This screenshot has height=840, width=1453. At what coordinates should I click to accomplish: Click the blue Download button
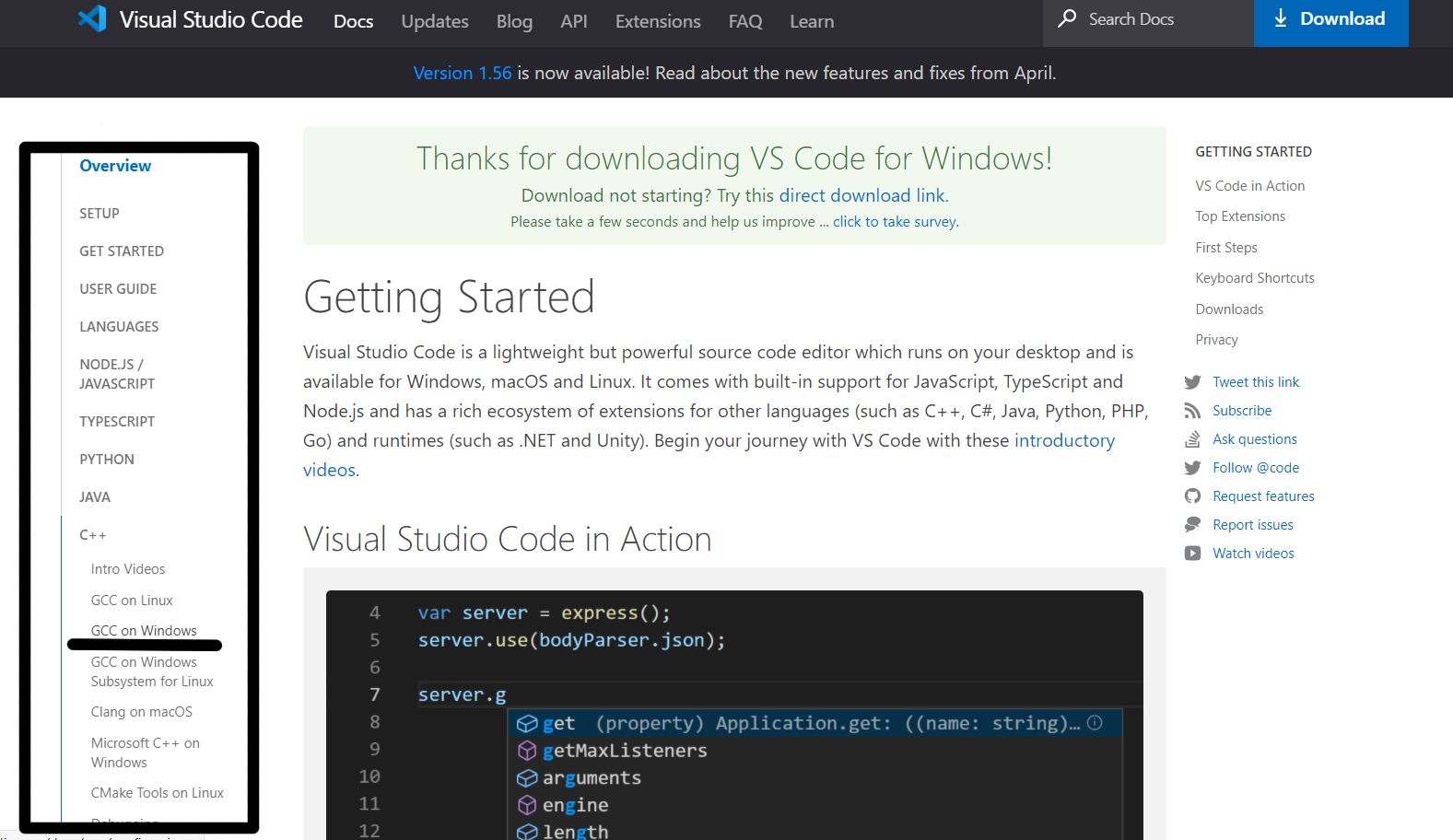coord(1330,22)
